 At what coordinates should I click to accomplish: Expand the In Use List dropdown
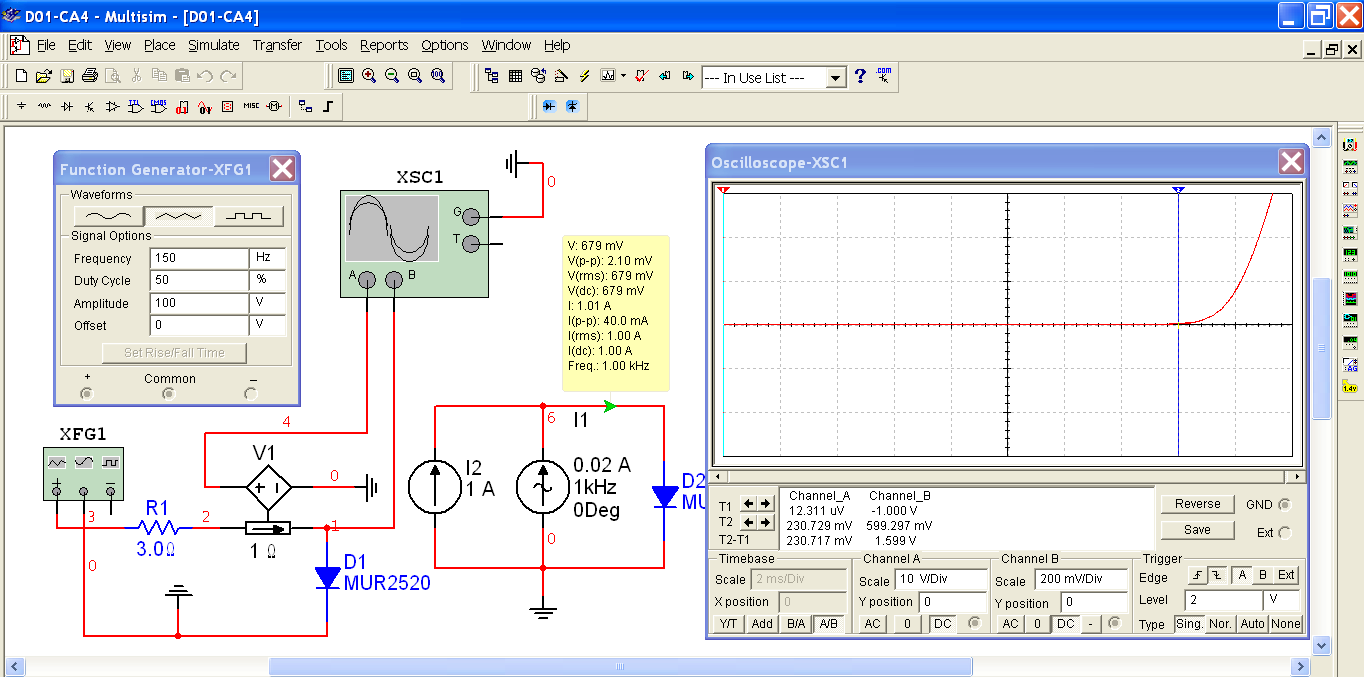(x=836, y=78)
